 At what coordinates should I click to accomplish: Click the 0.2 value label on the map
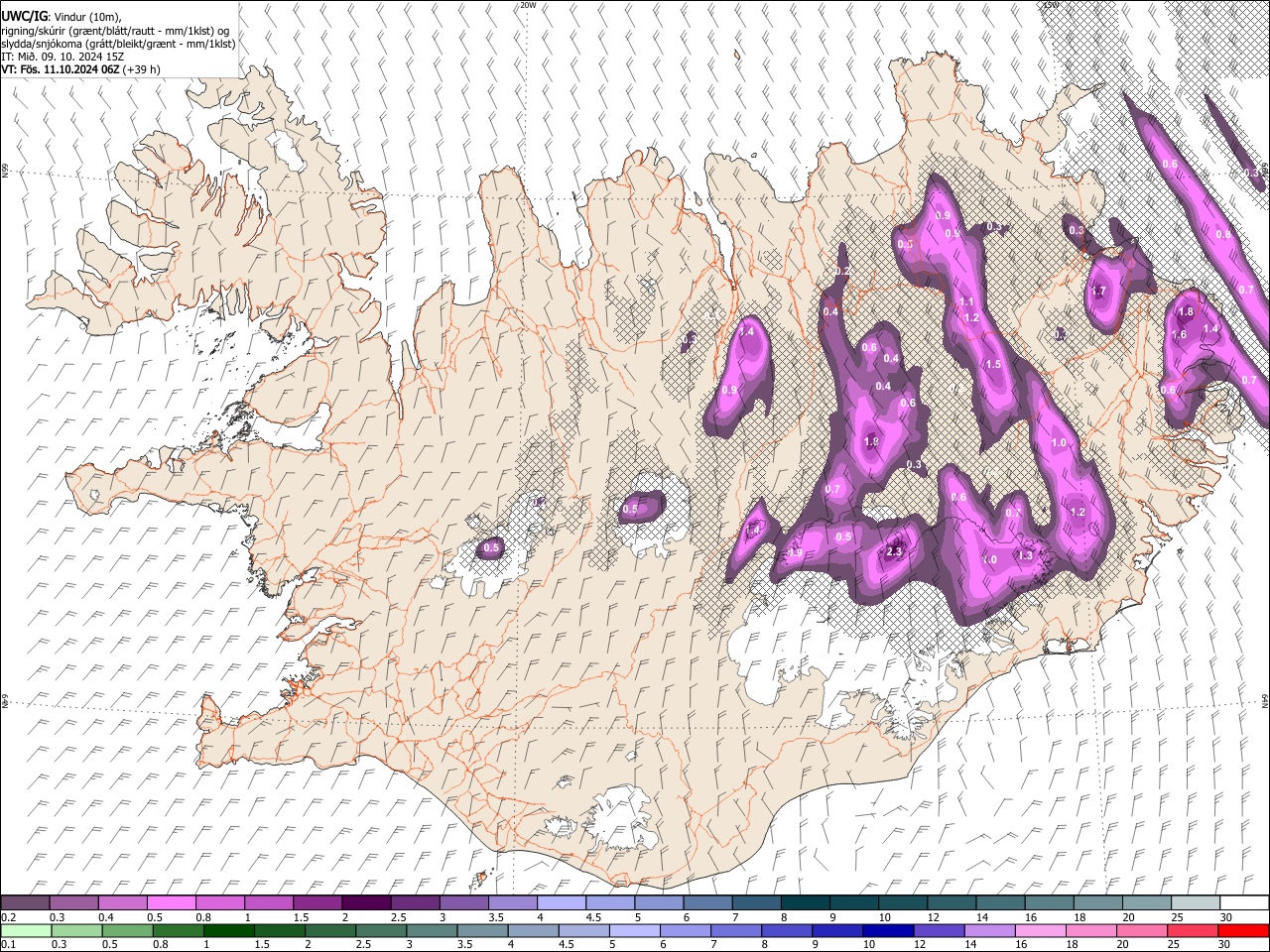coord(843,272)
